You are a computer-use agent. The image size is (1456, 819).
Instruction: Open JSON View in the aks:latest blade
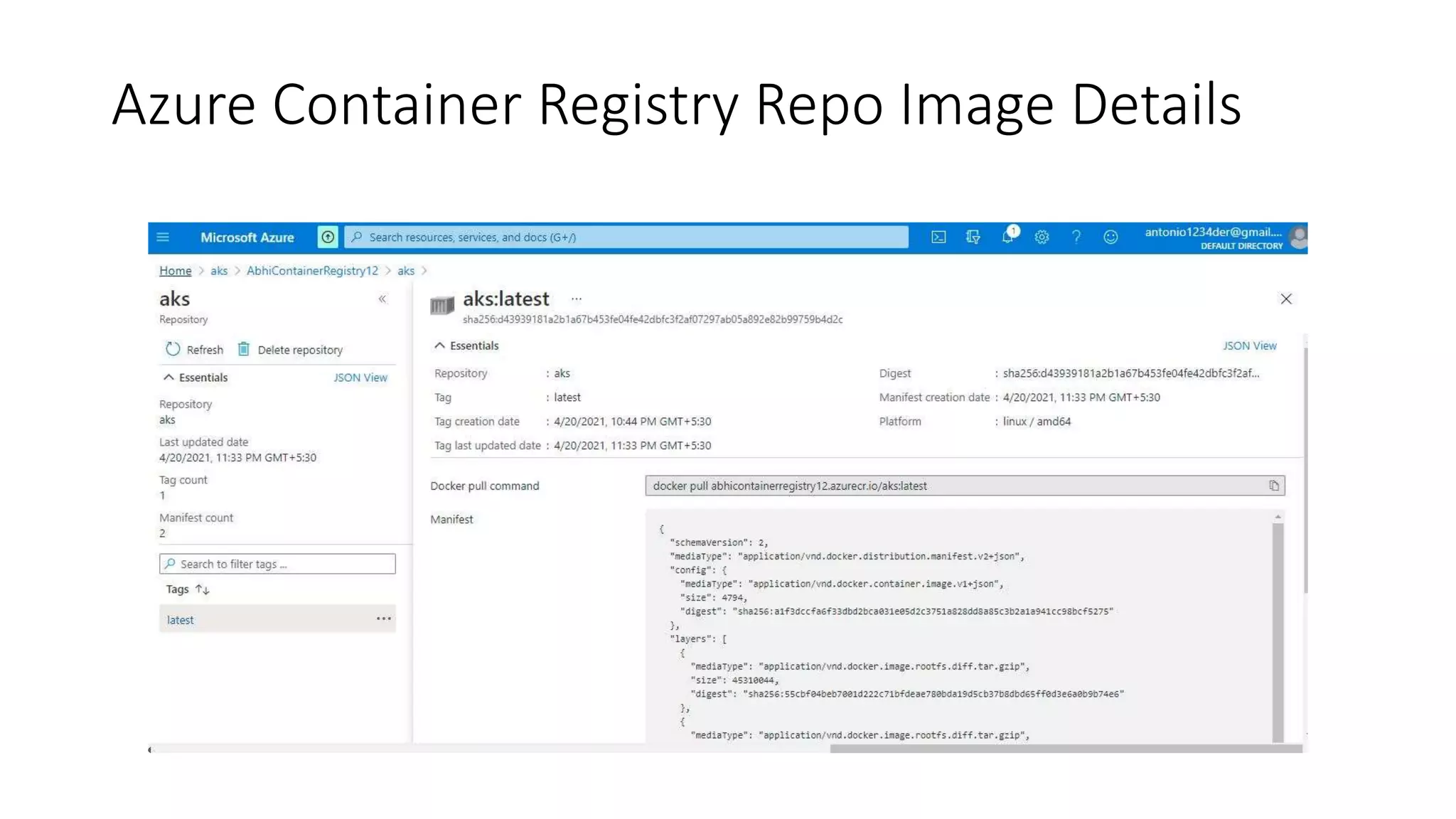tap(1250, 346)
